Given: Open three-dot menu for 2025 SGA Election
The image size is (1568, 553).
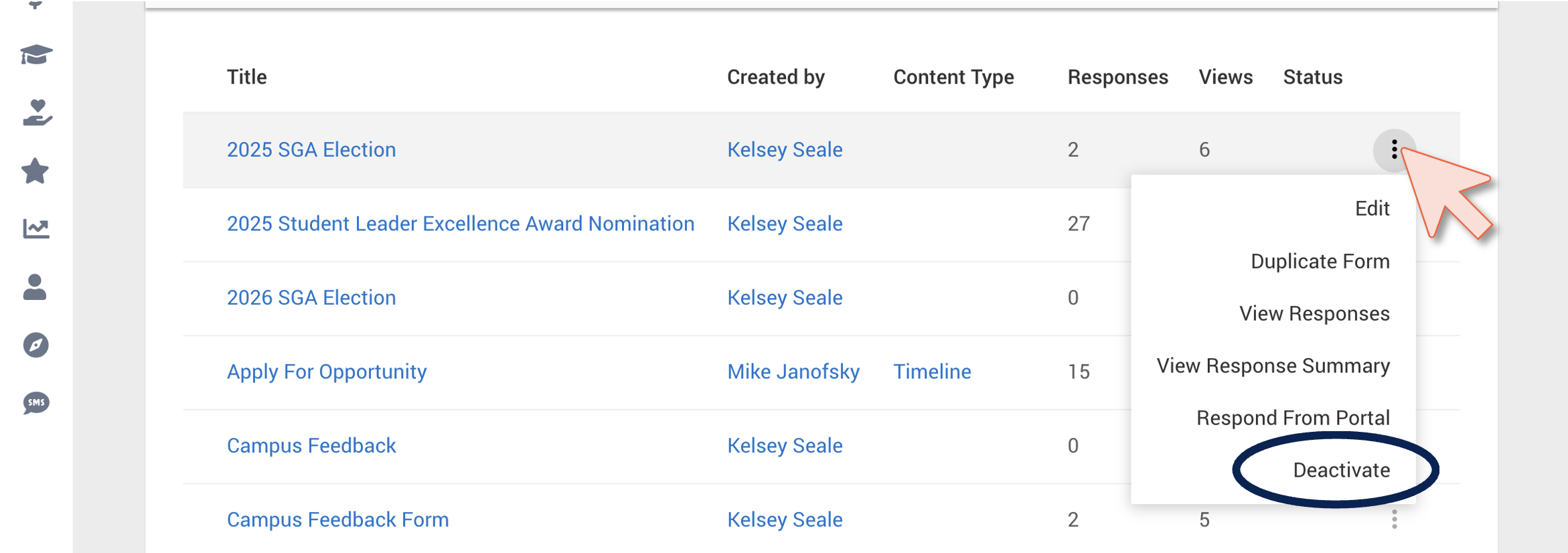Looking at the screenshot, I should (1394, 150).
